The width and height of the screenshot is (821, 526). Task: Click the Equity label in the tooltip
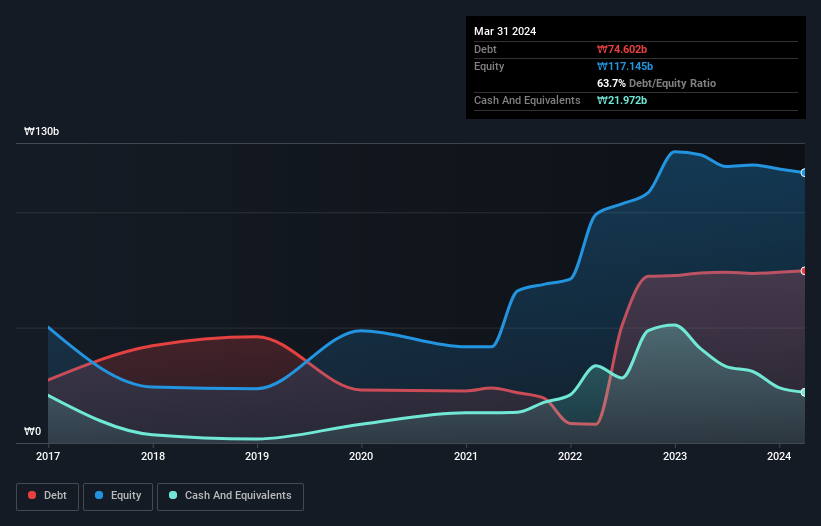tap(489, 66)
